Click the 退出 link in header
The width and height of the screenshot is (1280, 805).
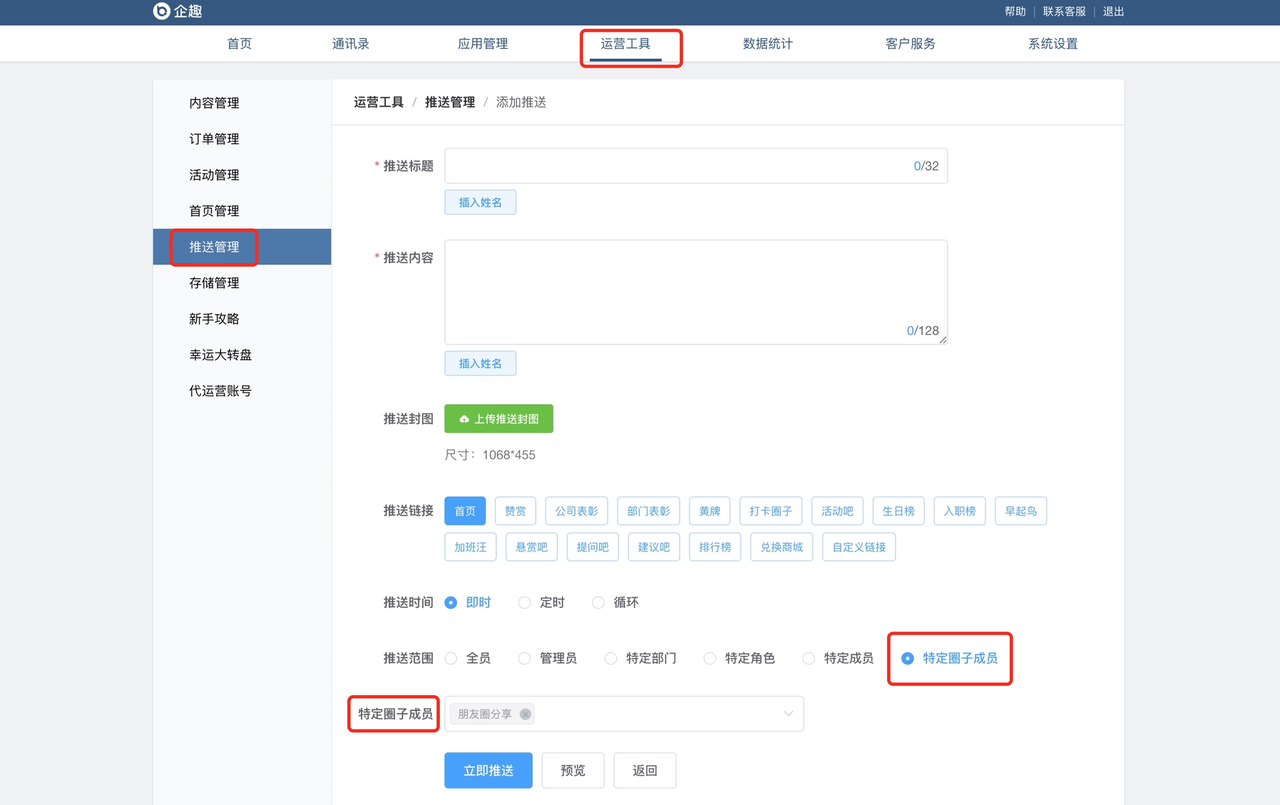(x=1113, y=12)
